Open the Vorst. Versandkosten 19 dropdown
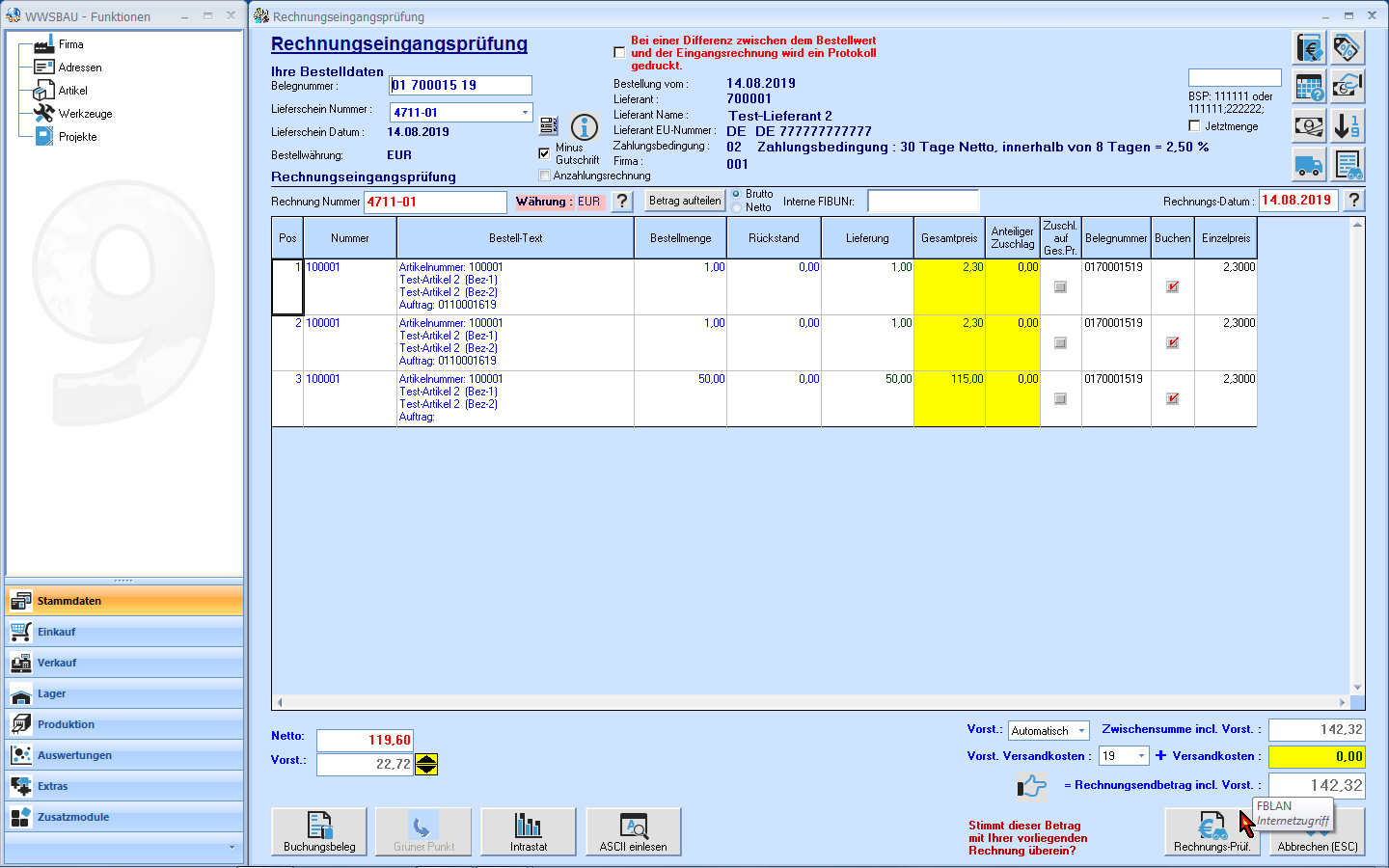 1141,756
